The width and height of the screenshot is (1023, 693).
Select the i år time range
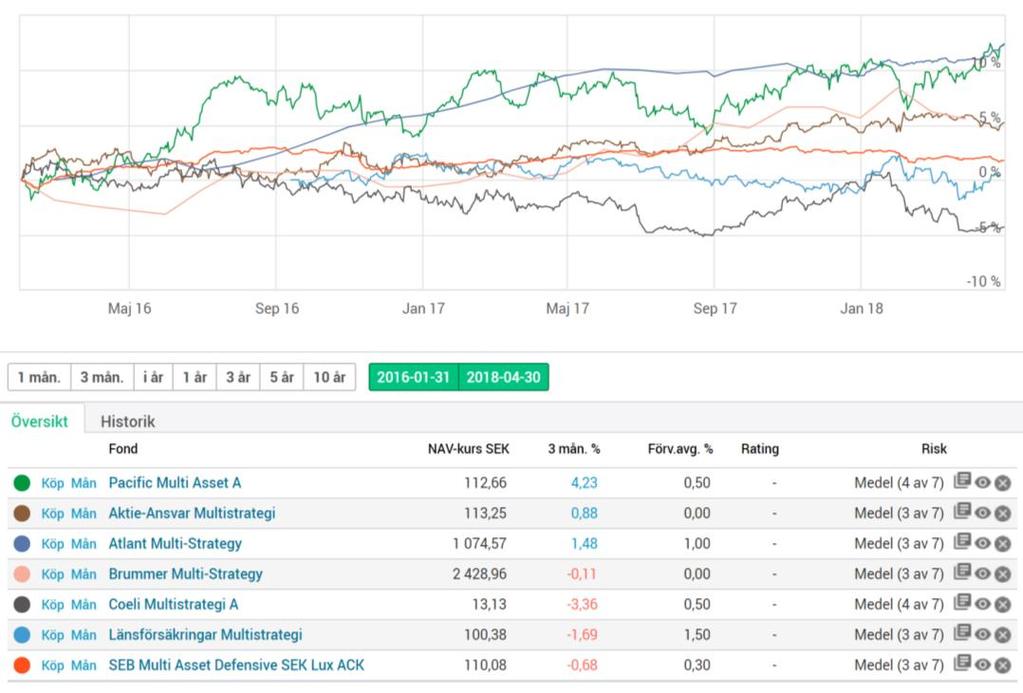click(153, 377)
